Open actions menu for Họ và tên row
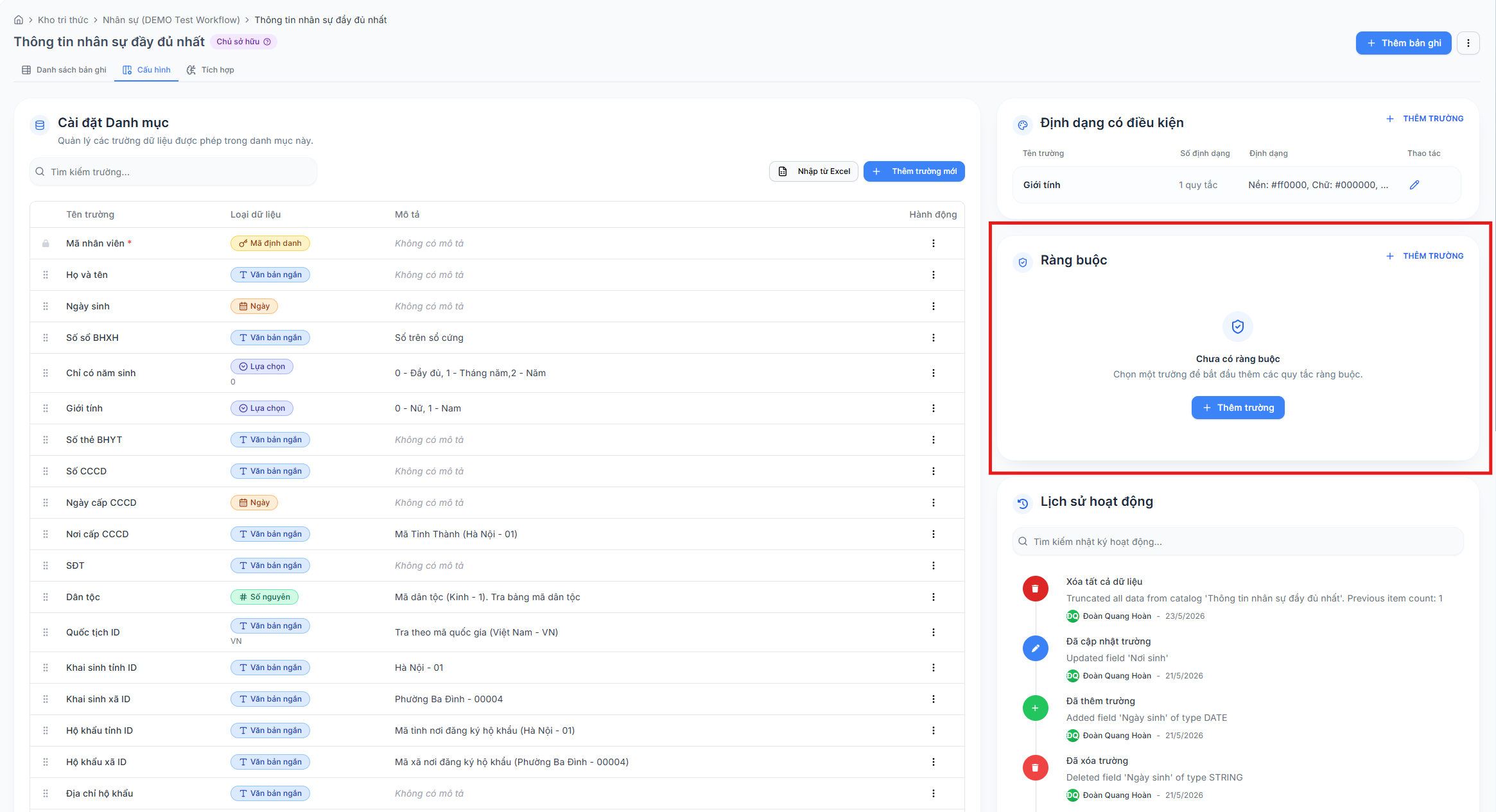This screenshot has height=812, width=1496. (x=934, y=275)
